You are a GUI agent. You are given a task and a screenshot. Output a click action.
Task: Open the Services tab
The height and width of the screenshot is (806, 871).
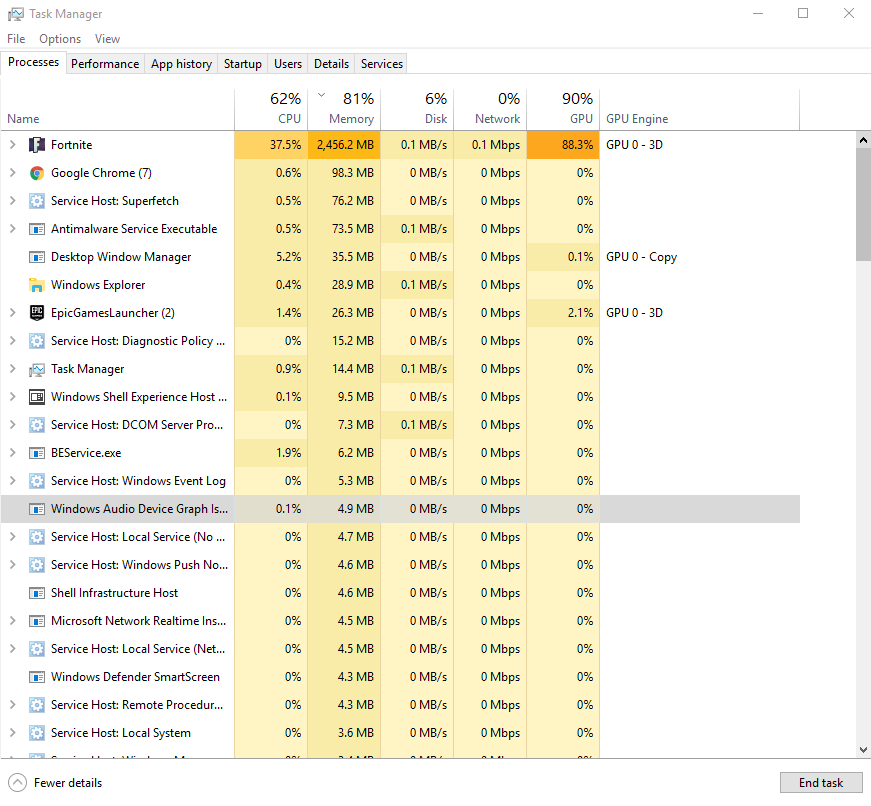tap(382, 64)
